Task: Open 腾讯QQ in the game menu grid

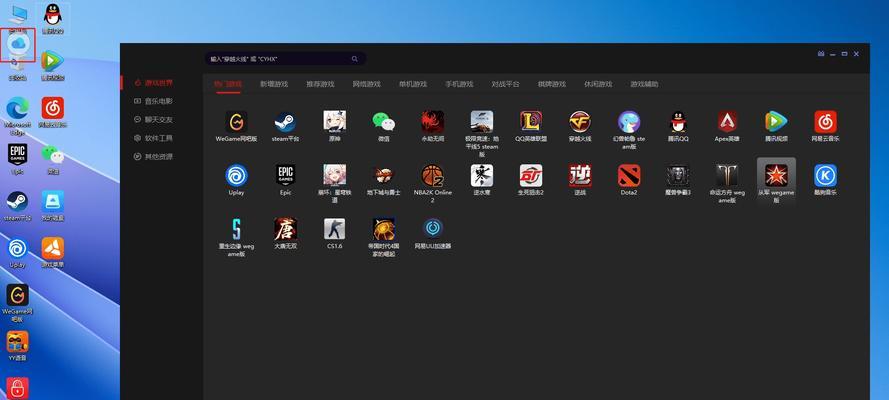Action: pyautogui.click(x=678, y=122)
